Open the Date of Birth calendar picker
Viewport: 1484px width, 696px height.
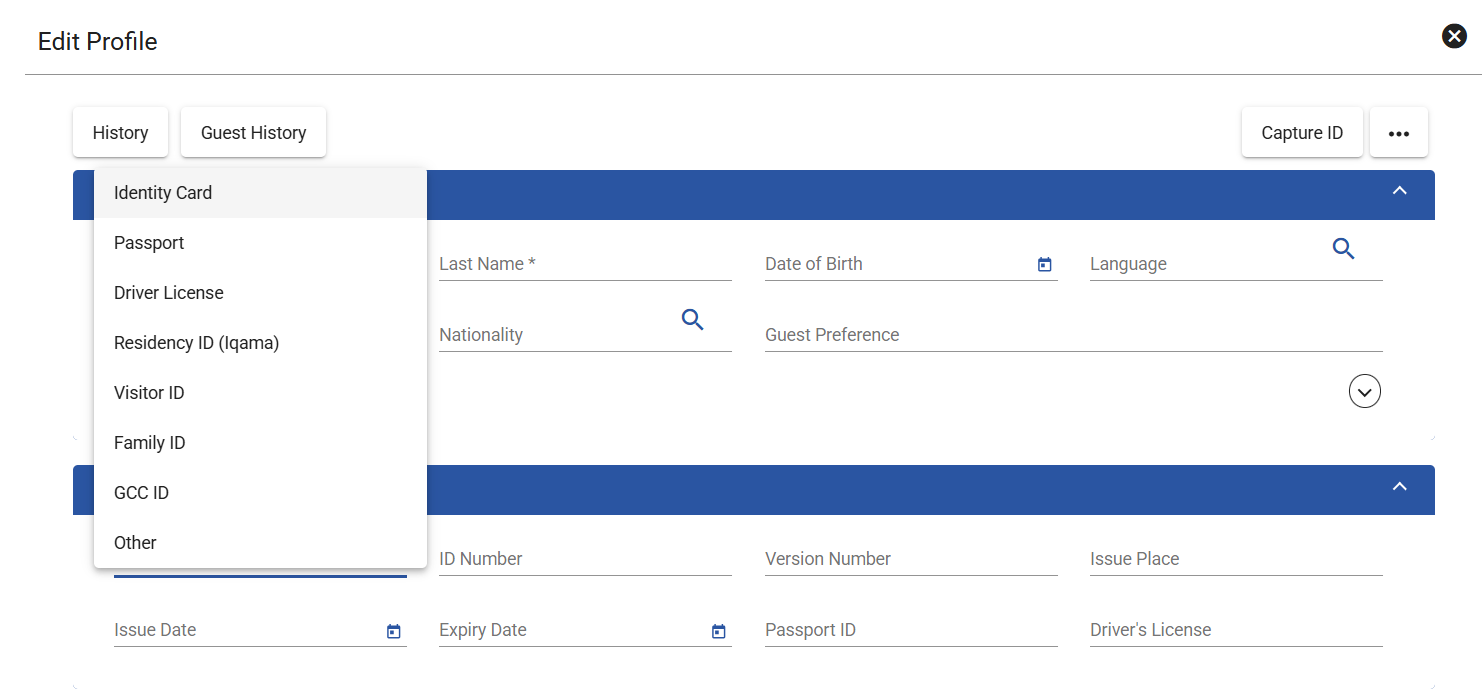pyautogui.click(x=1045, y=265)
